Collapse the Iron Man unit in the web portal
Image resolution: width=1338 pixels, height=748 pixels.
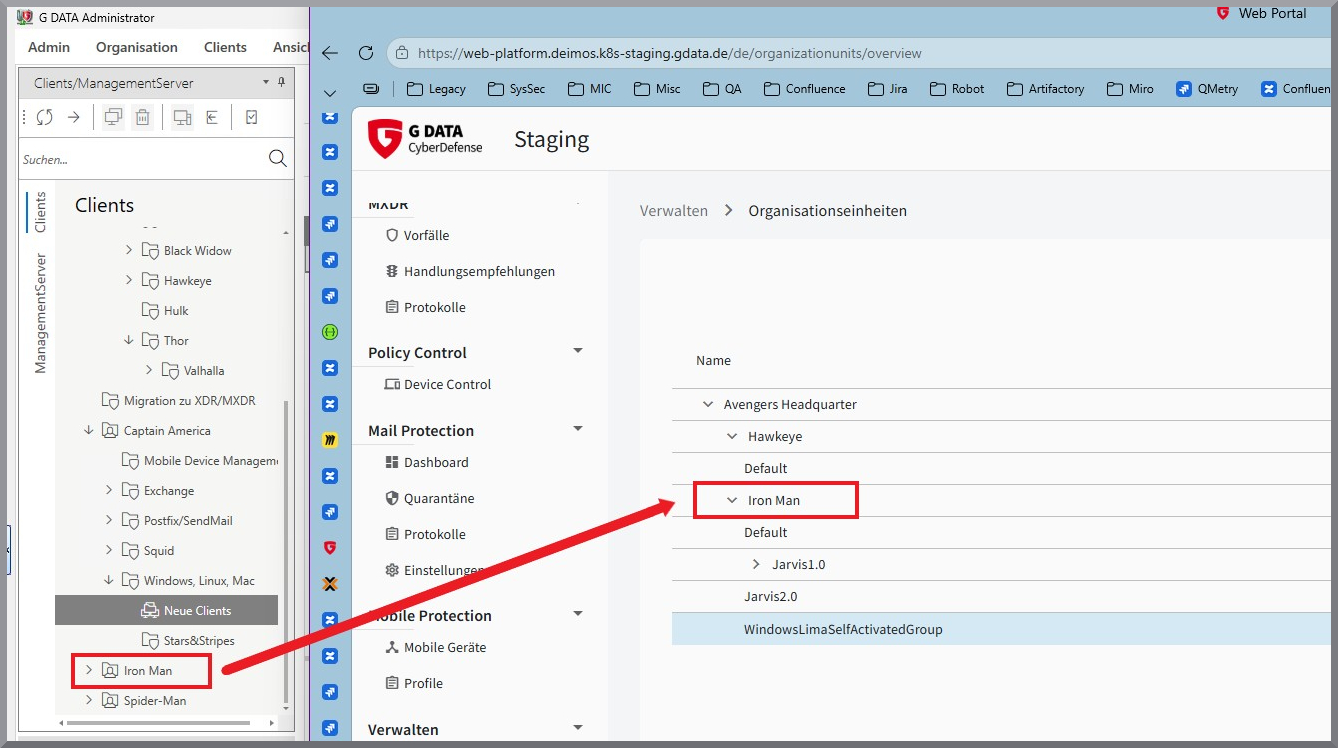coord(733,501)
